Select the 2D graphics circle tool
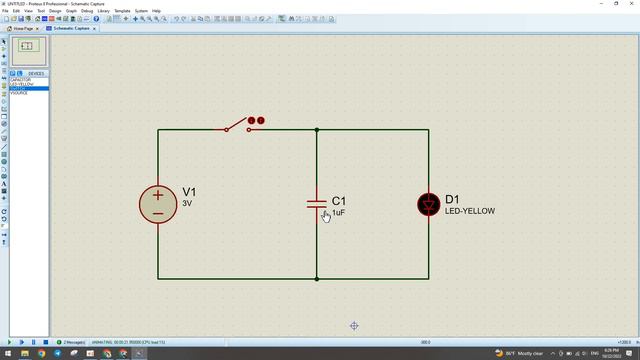This screenshot has width=640, height=360. click(4, 162)
